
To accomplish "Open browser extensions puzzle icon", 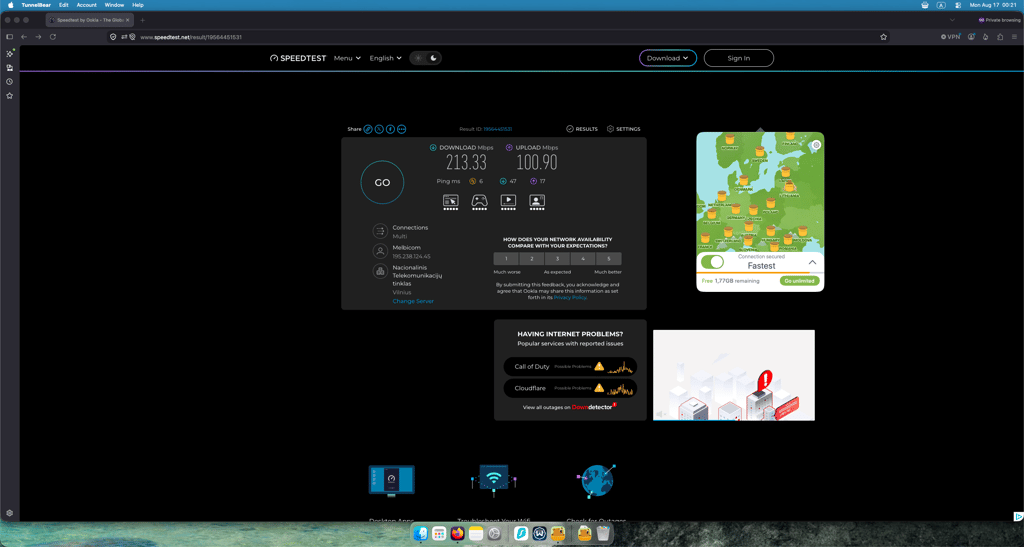I will coord(1000,37).
